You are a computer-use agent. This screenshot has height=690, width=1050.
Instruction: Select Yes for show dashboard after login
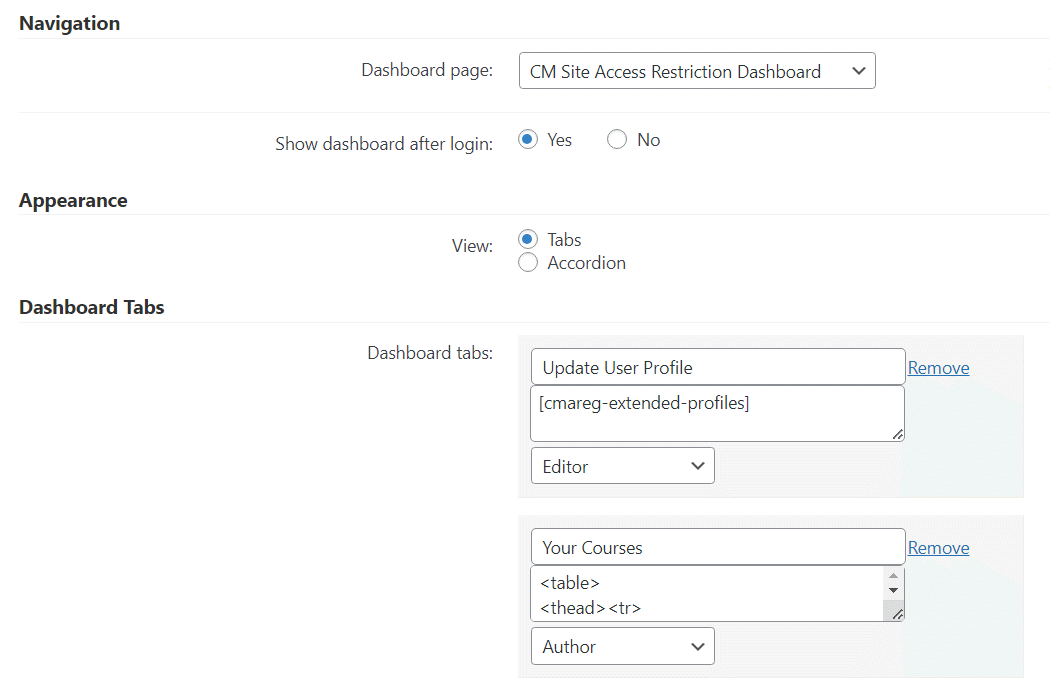[x=528, y=140]
